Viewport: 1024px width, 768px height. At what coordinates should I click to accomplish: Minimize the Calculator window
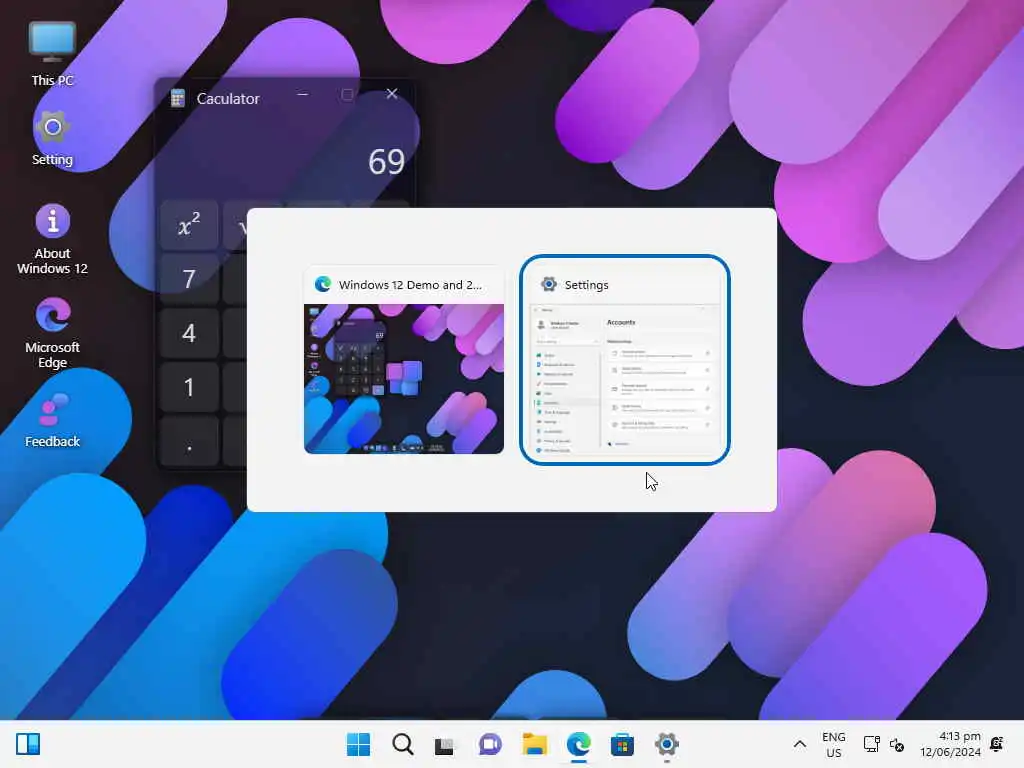302,95
